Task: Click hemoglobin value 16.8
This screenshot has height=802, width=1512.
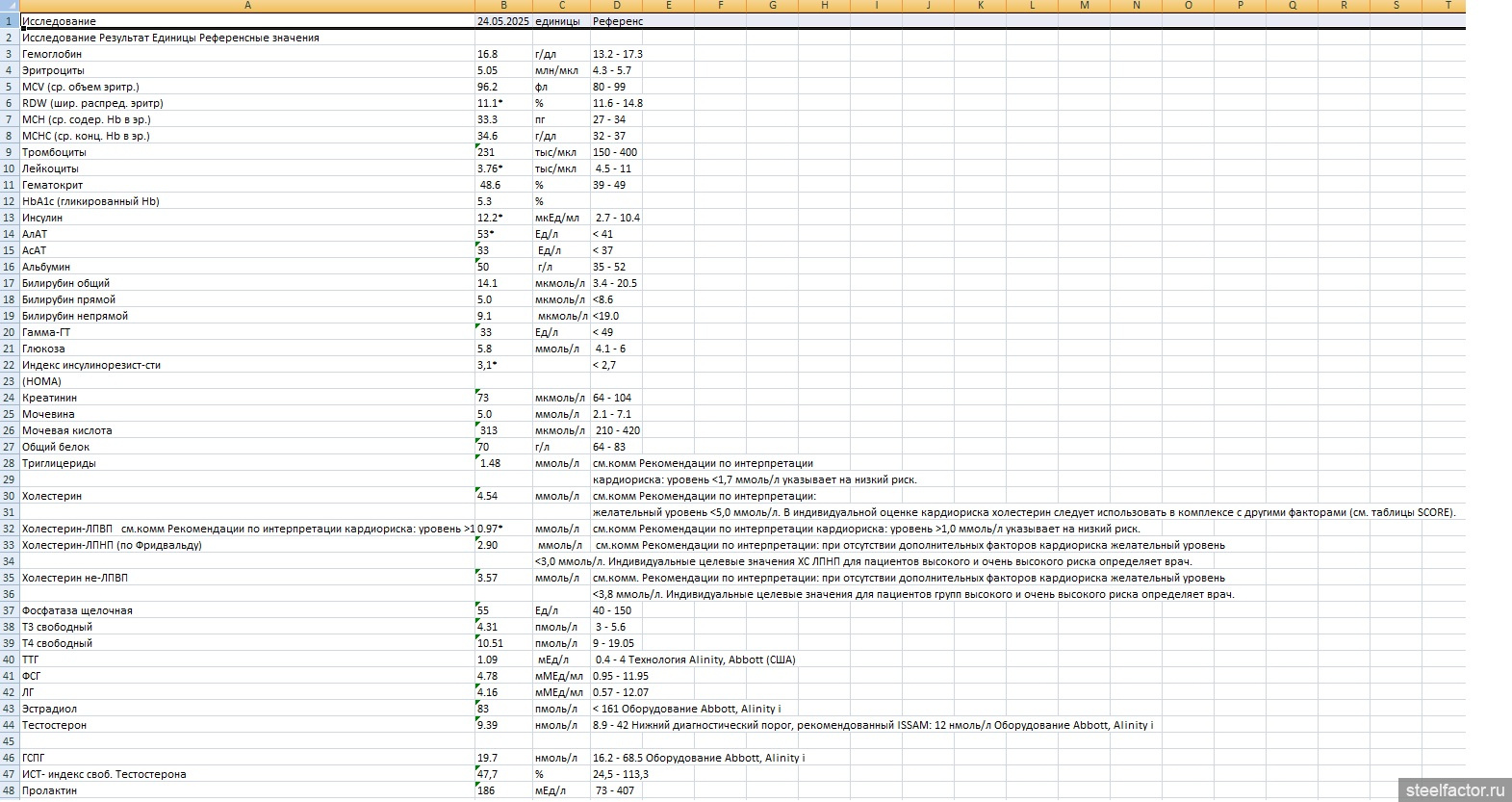Action: 503,54
